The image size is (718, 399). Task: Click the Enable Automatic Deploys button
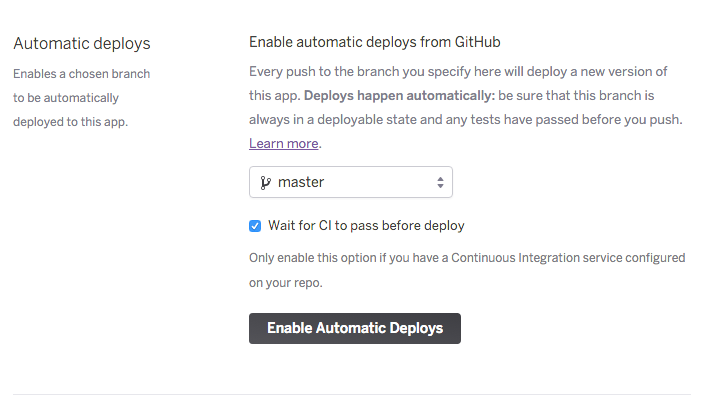point(355,328)
